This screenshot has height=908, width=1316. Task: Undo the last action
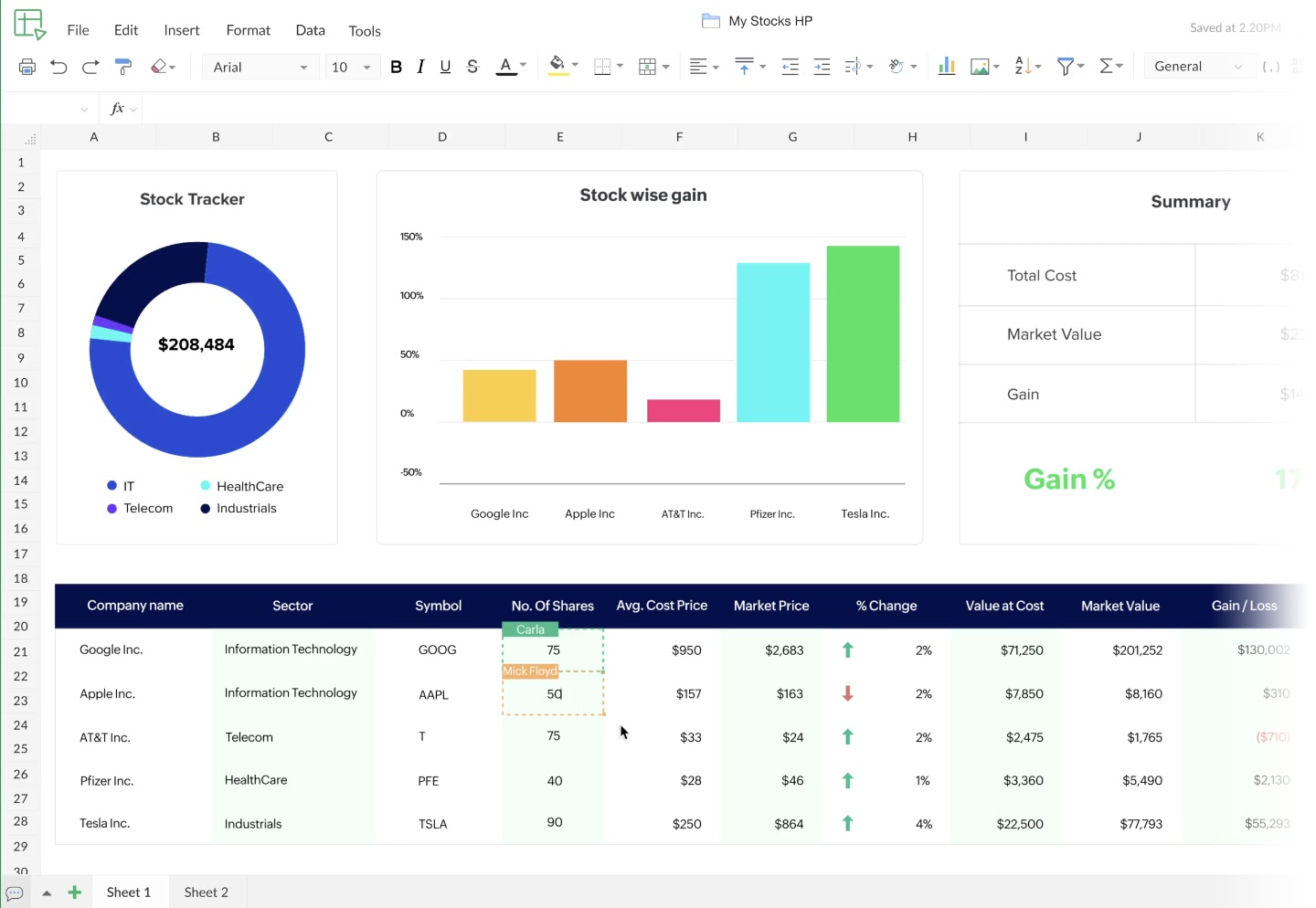[x=58, y=66]
